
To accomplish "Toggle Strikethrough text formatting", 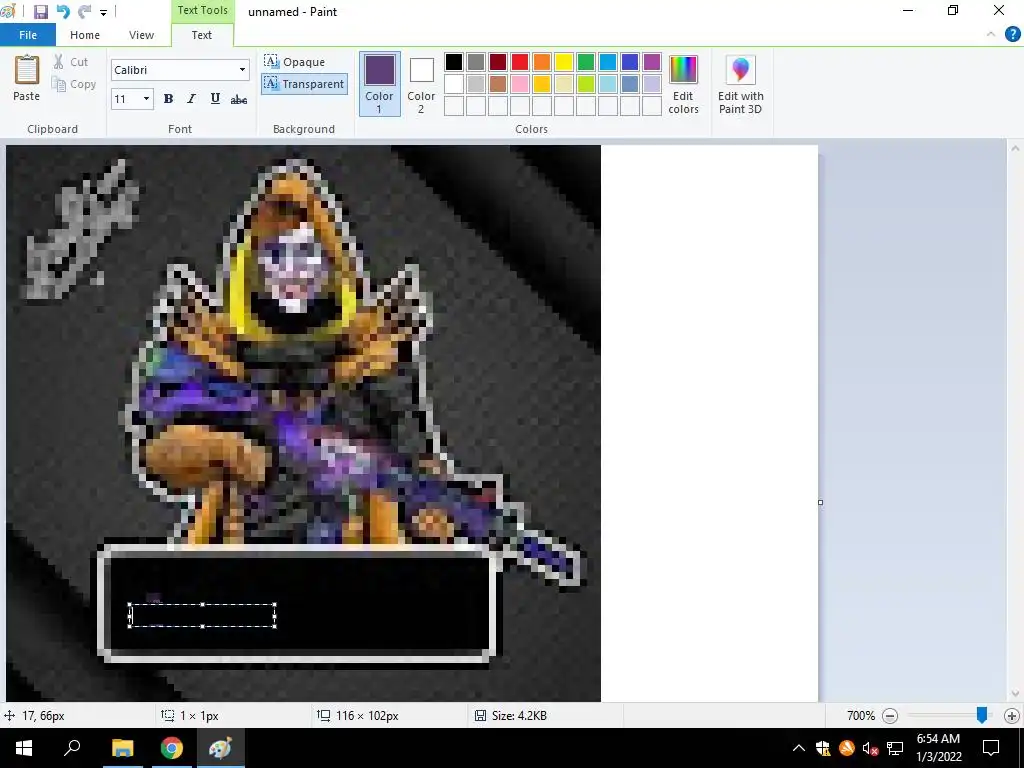I will point(239,99).
